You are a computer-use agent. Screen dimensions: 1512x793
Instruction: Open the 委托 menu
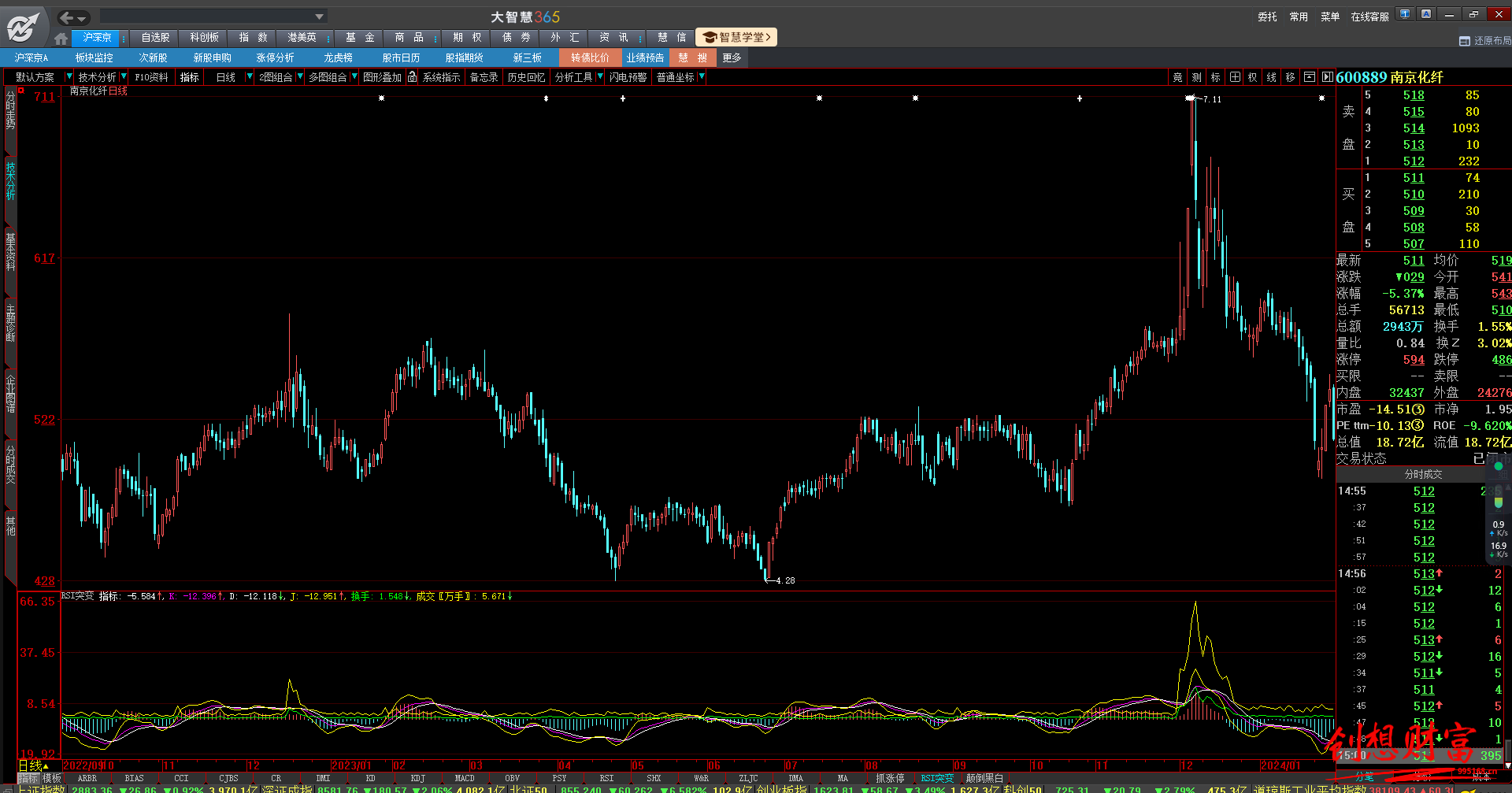(x=1267, y=17)
